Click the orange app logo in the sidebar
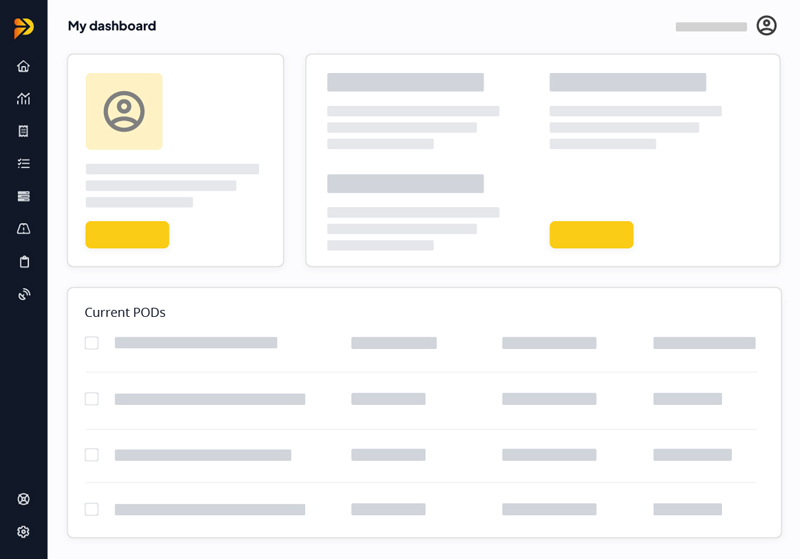The width and height of the screenshot is (800, 559). click(x=24, y=28)
